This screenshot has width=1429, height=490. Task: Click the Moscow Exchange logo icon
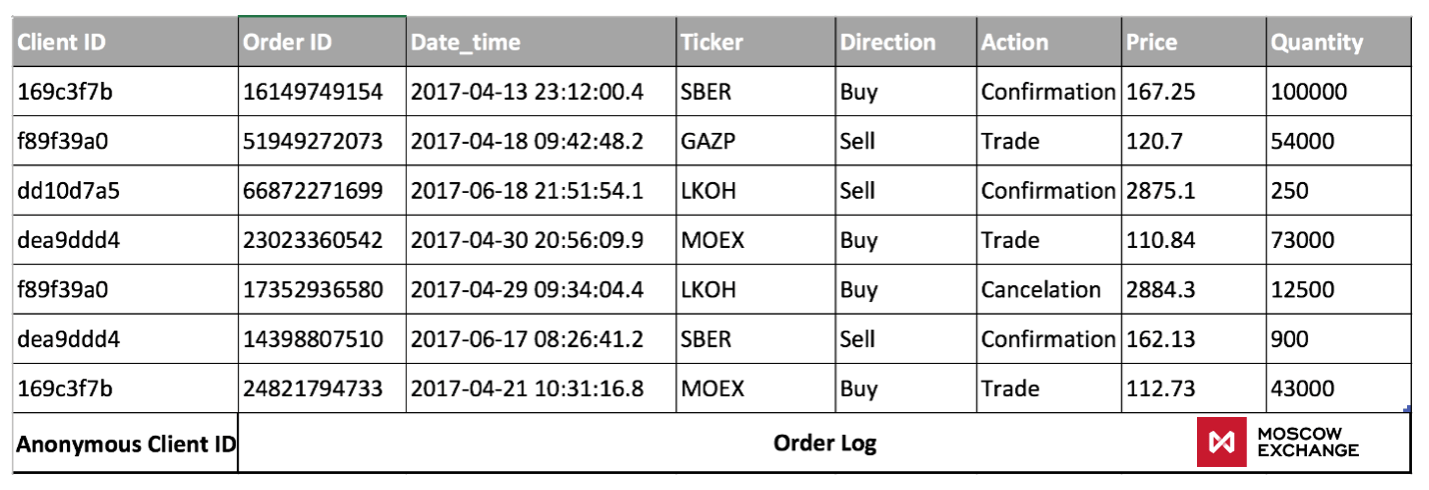(1220, 443)
